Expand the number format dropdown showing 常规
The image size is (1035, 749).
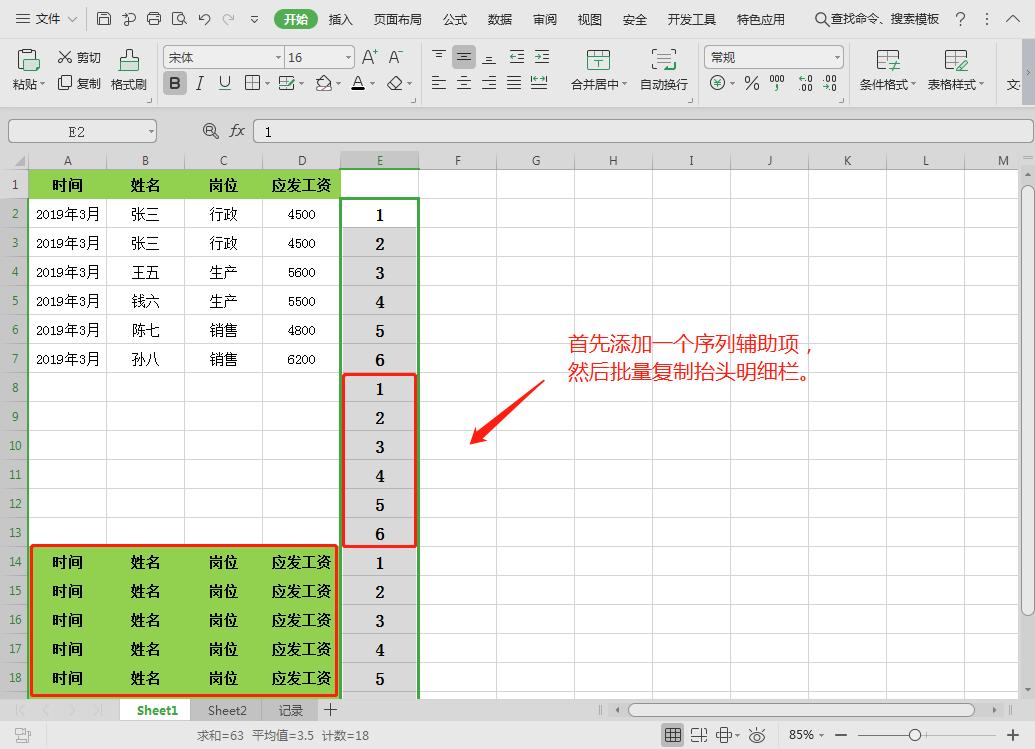point(836,57)
